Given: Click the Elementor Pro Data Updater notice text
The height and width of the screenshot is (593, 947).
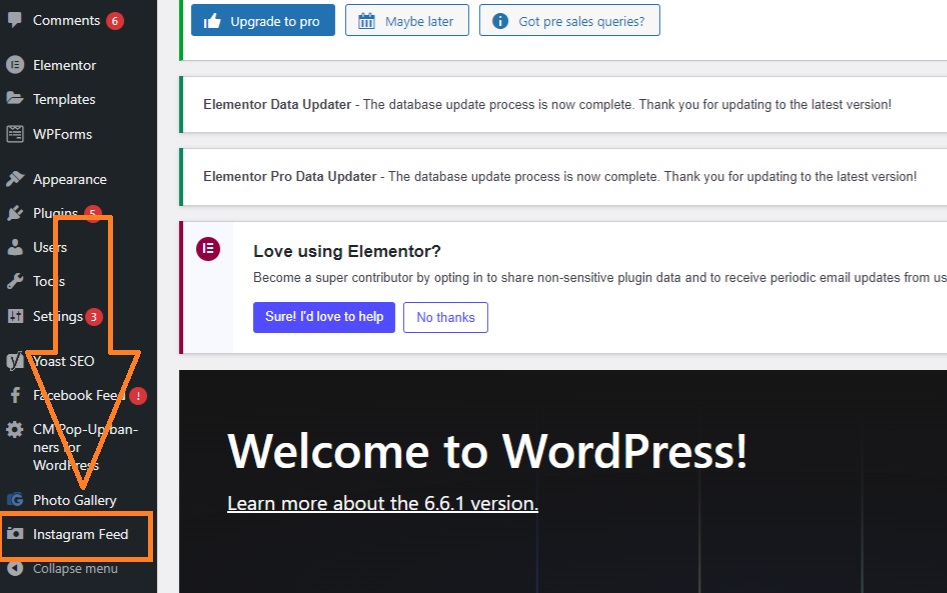Looking at the screenshot, I should 560,176.
